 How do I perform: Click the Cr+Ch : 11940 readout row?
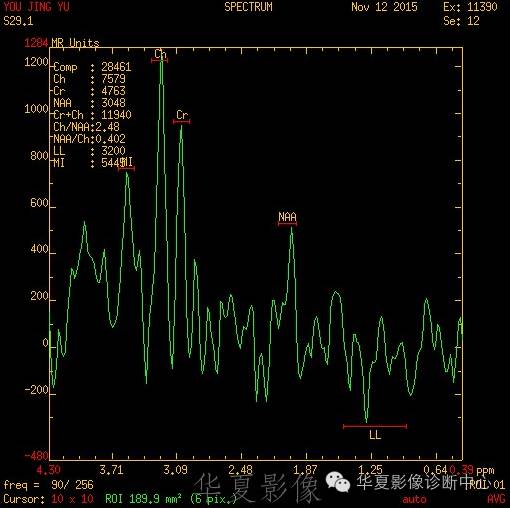[x=92, y=115]
